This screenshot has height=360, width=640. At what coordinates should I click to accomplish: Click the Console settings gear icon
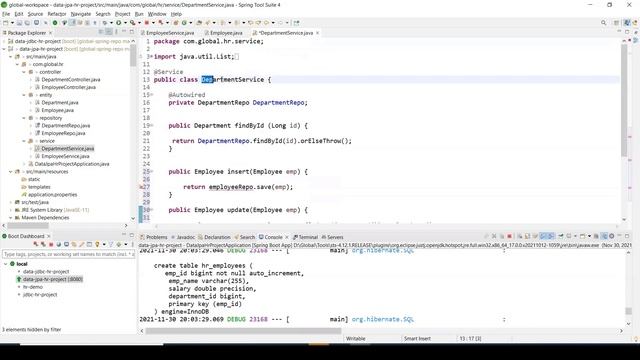[611, 236]
